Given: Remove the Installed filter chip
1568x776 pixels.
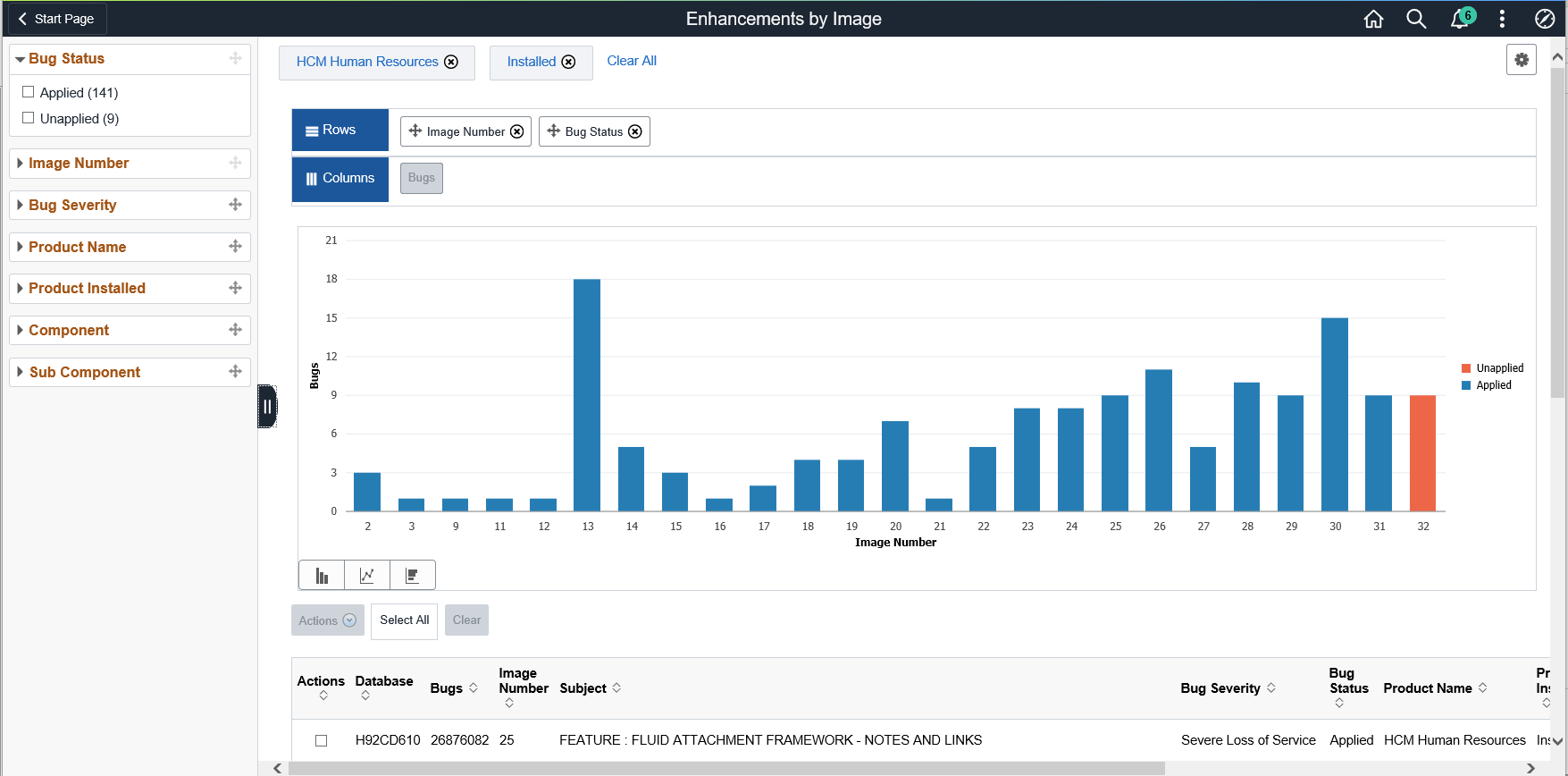Looking at the screenshot, I should point(568,62).
